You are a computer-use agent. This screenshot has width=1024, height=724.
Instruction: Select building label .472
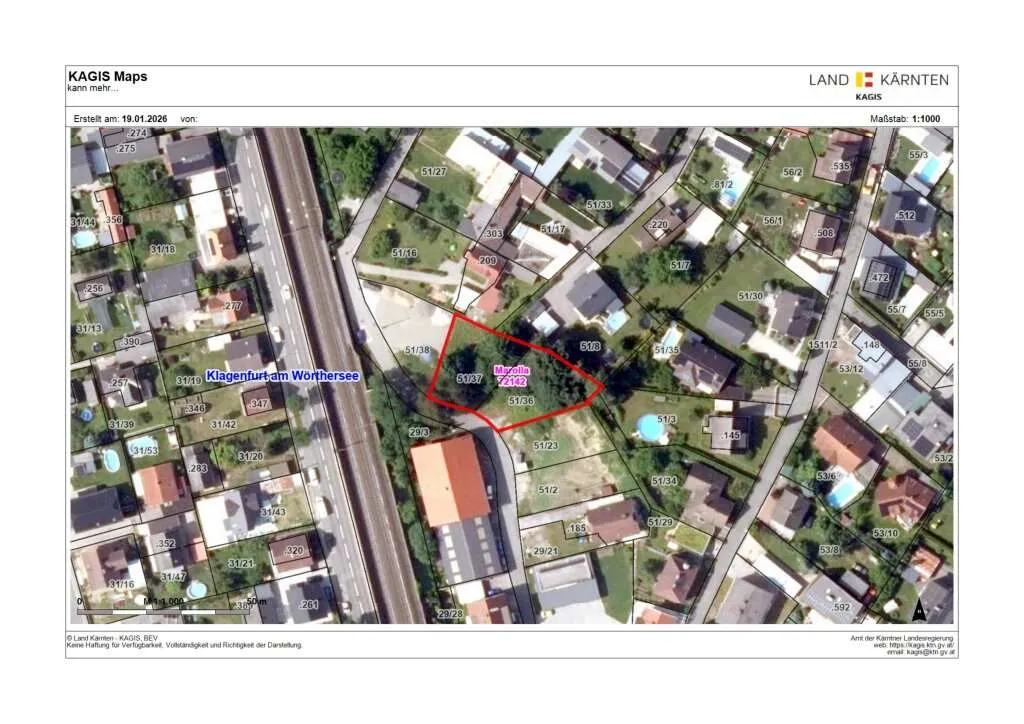click(880, 277)
